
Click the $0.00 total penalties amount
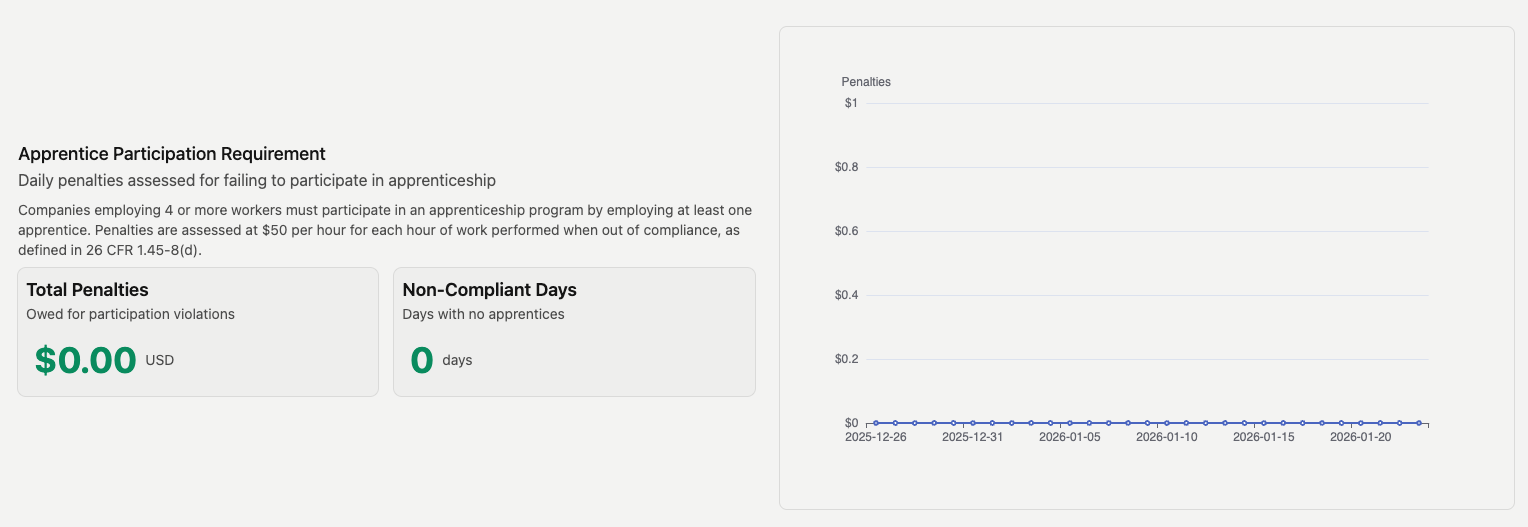point(86,360)
